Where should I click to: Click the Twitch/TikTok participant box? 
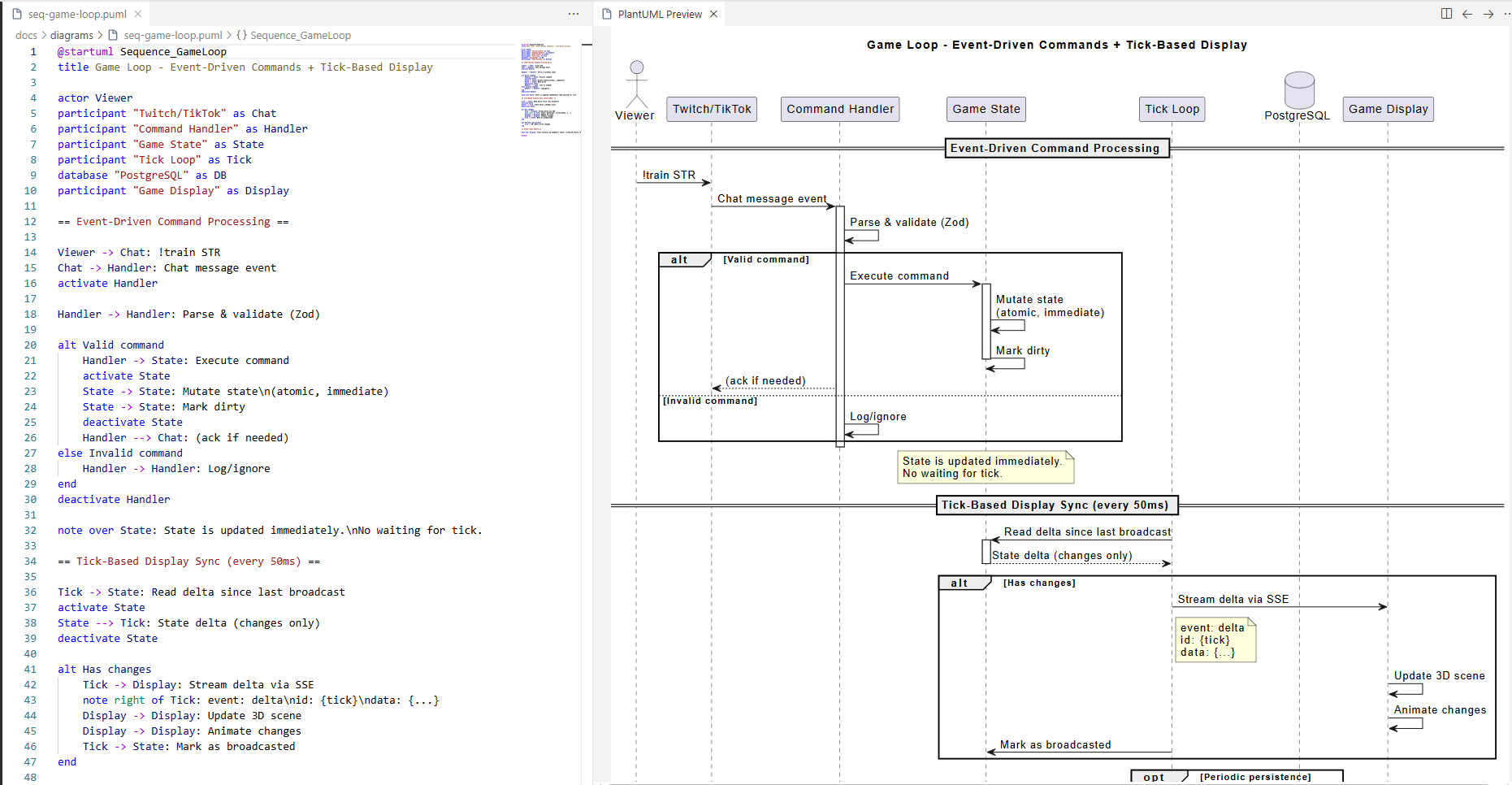[712, 109]
